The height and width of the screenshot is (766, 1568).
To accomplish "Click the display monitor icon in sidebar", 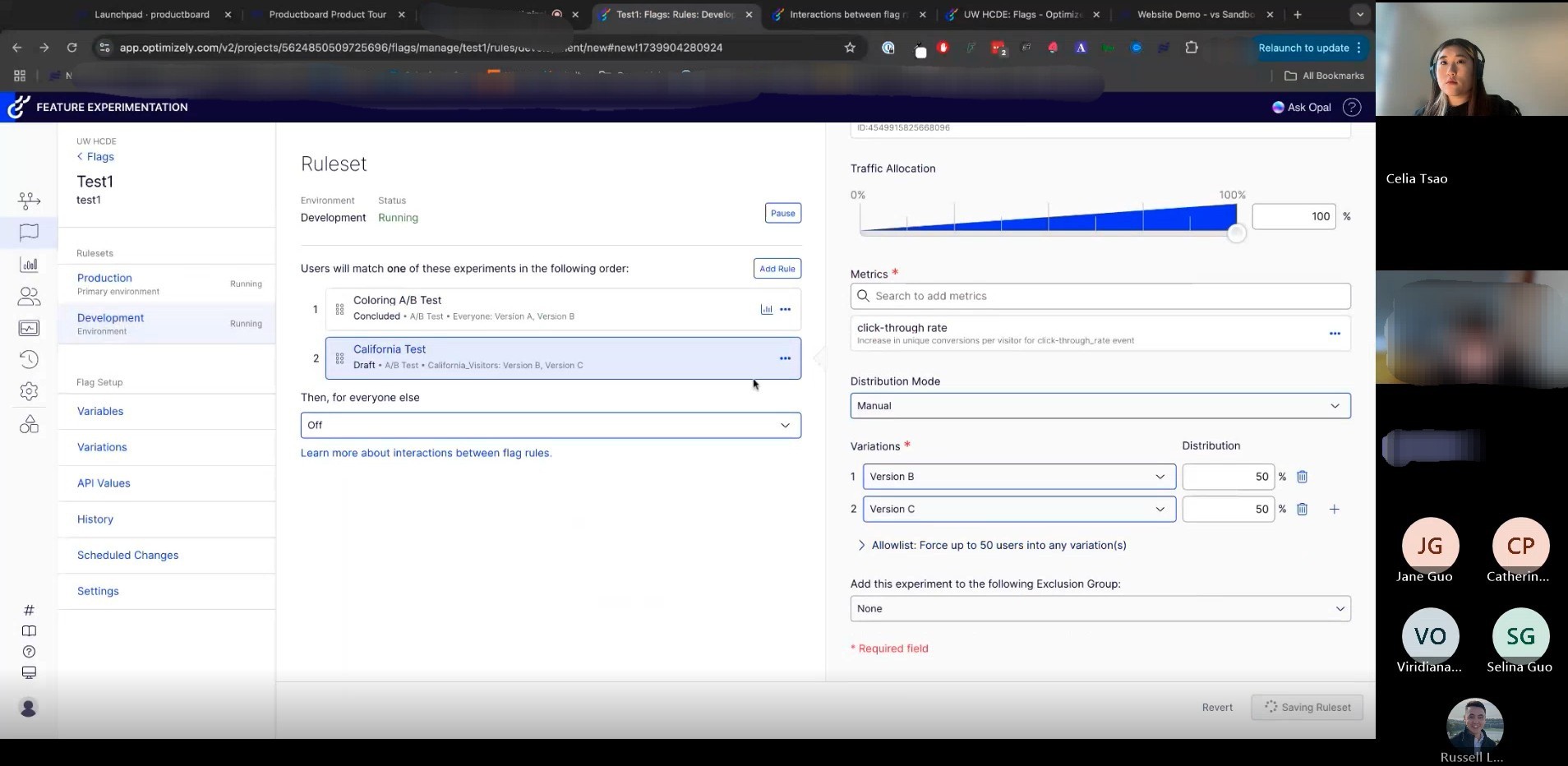I will tap(29, 673).
